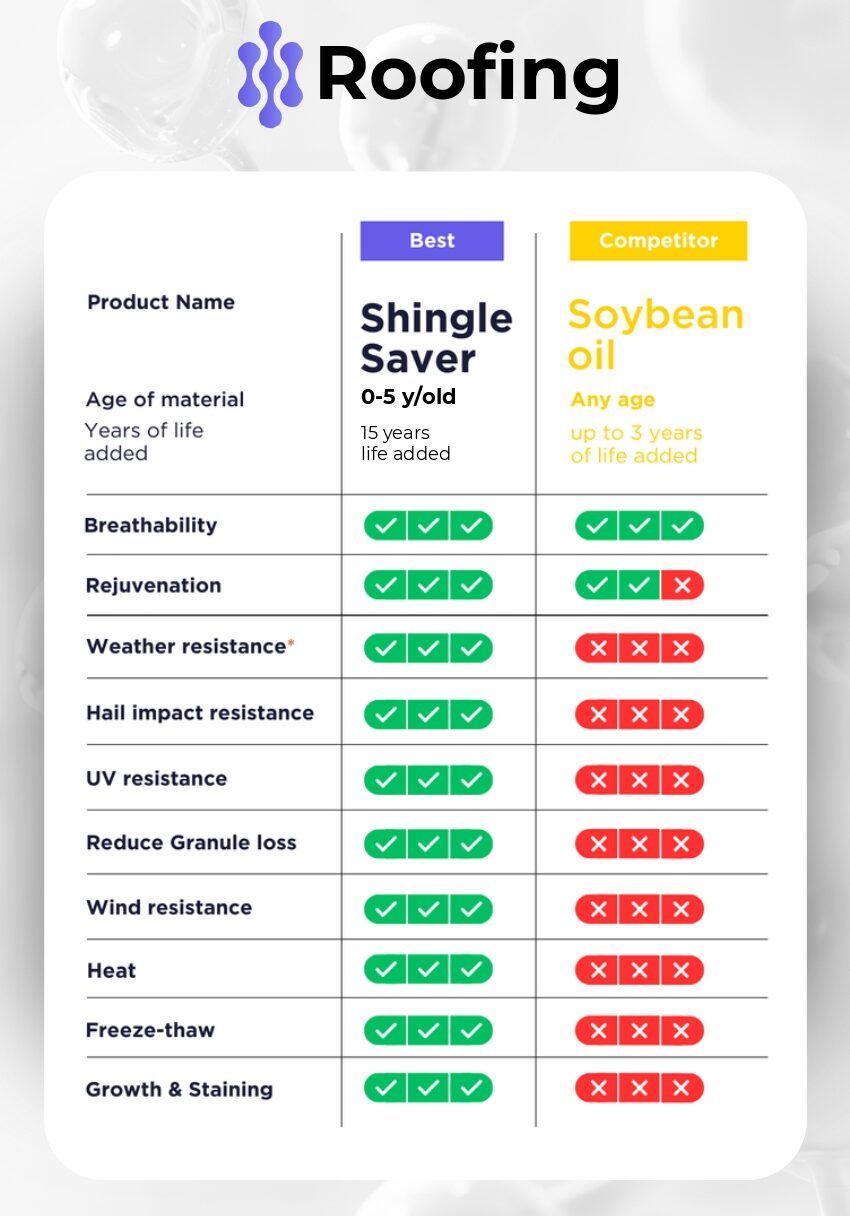Click Shingle Saver's middle Wind resistance checkmark
850x1216 pixels.
[x=428, y=909]
